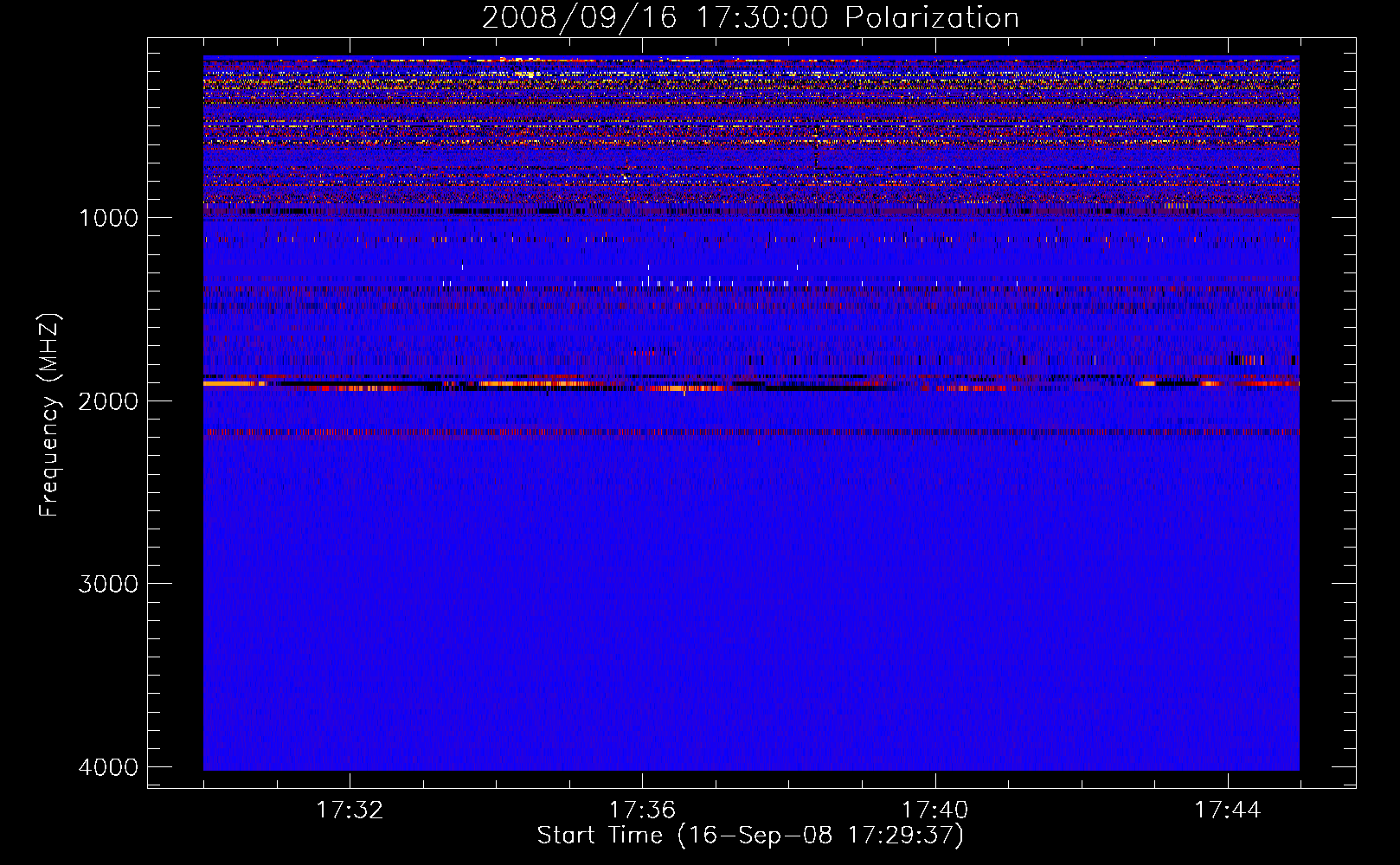
Task: Click the red dashed line near 2200 MHz
Action: click(x=751, y=432)
